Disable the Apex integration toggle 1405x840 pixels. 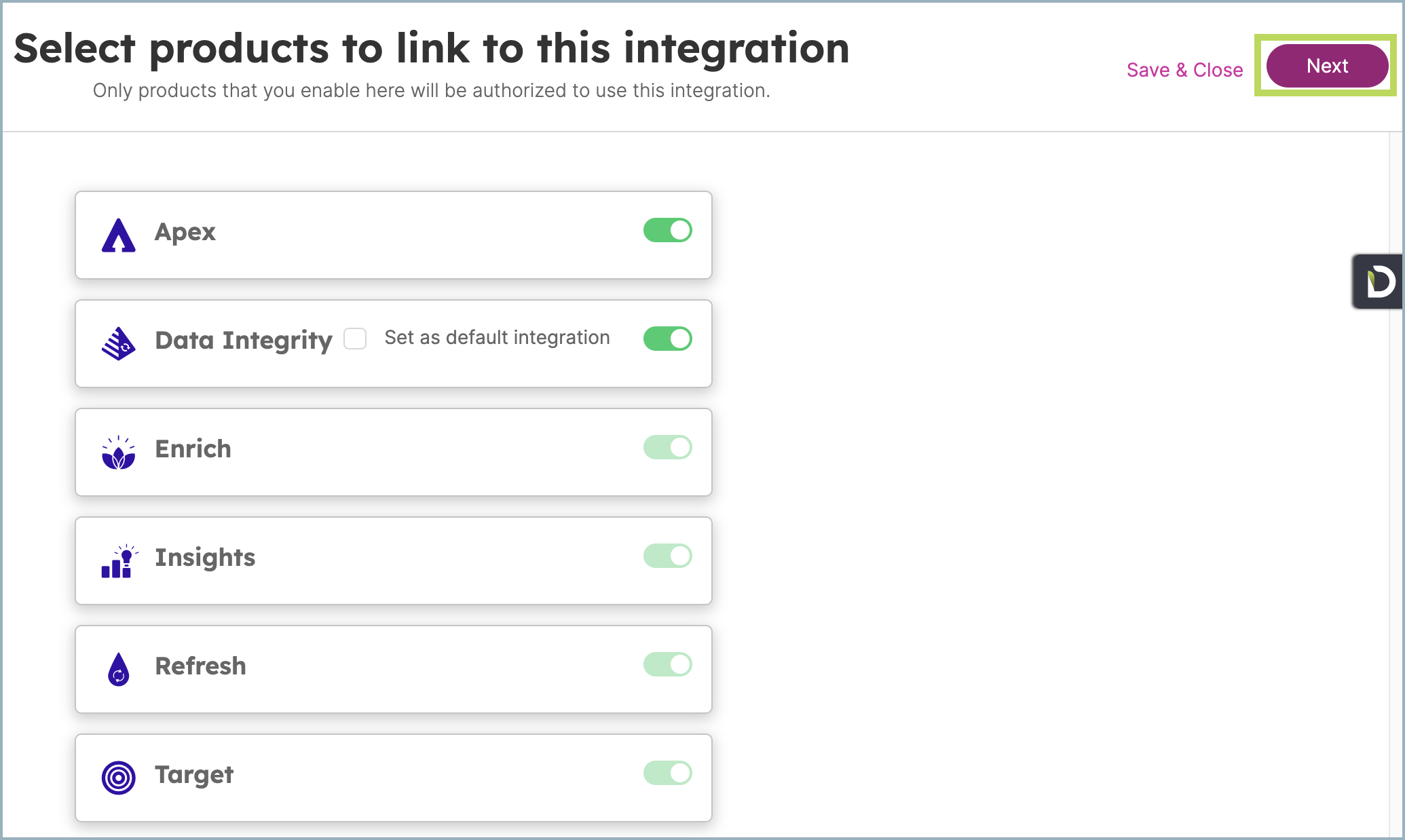668,230
